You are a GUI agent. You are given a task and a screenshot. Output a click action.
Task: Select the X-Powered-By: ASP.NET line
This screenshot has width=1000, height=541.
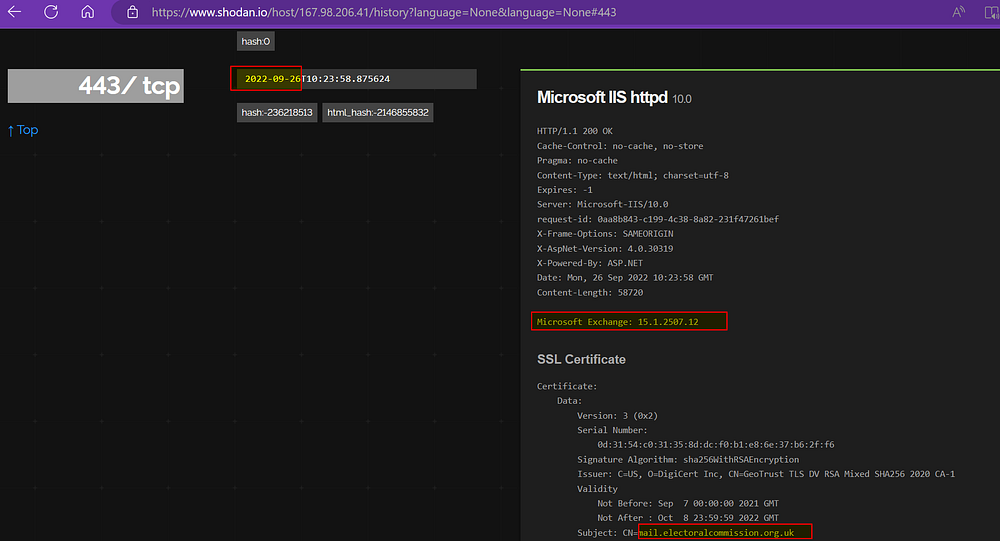coord(590,263)
